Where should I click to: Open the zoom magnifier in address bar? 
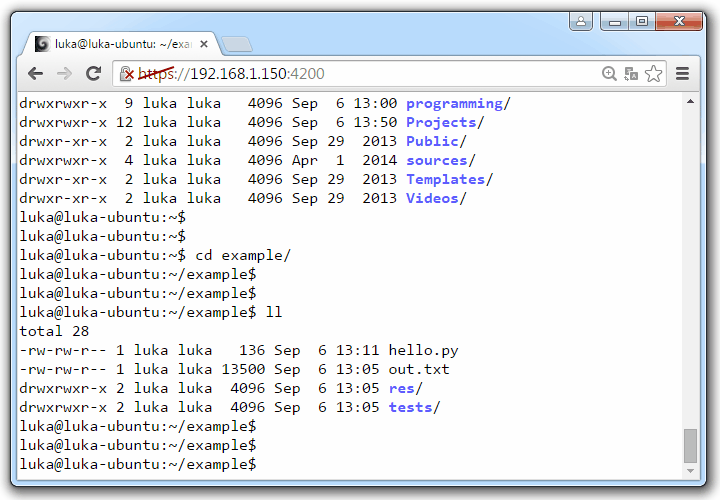(x=609, y=73)
